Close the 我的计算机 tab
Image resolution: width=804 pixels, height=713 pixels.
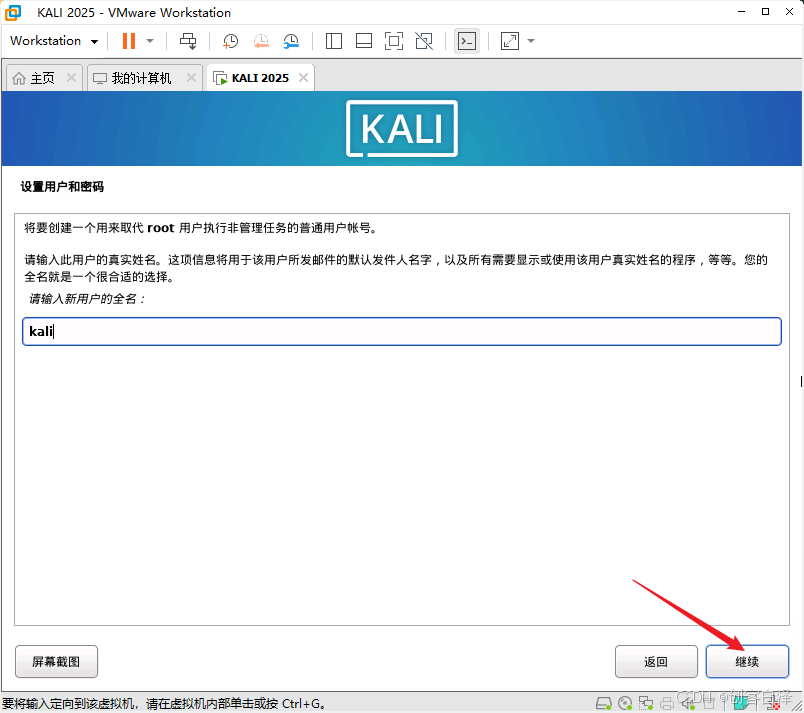click(x=191, y=78)
